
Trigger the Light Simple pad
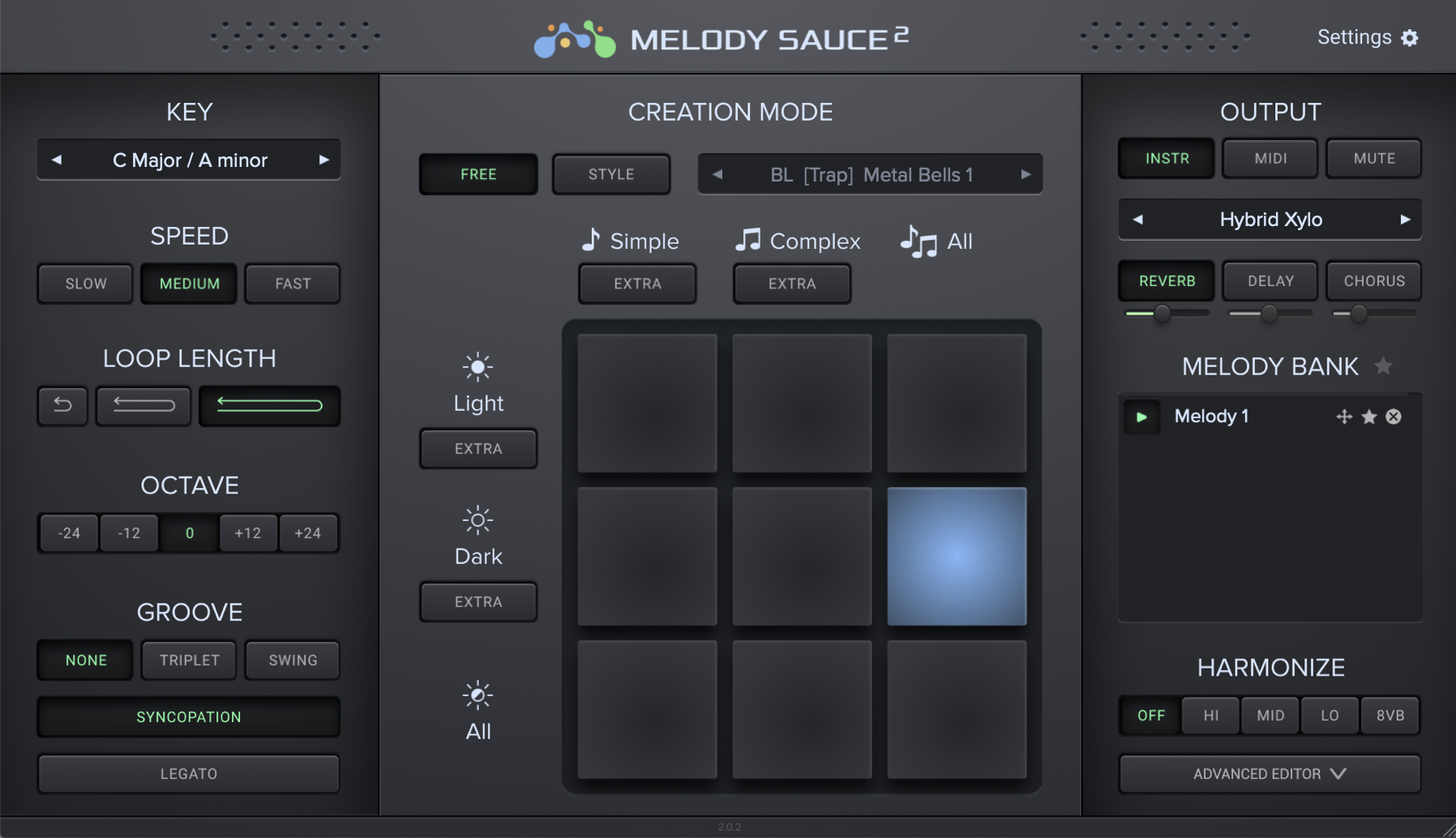click(647, 403)
